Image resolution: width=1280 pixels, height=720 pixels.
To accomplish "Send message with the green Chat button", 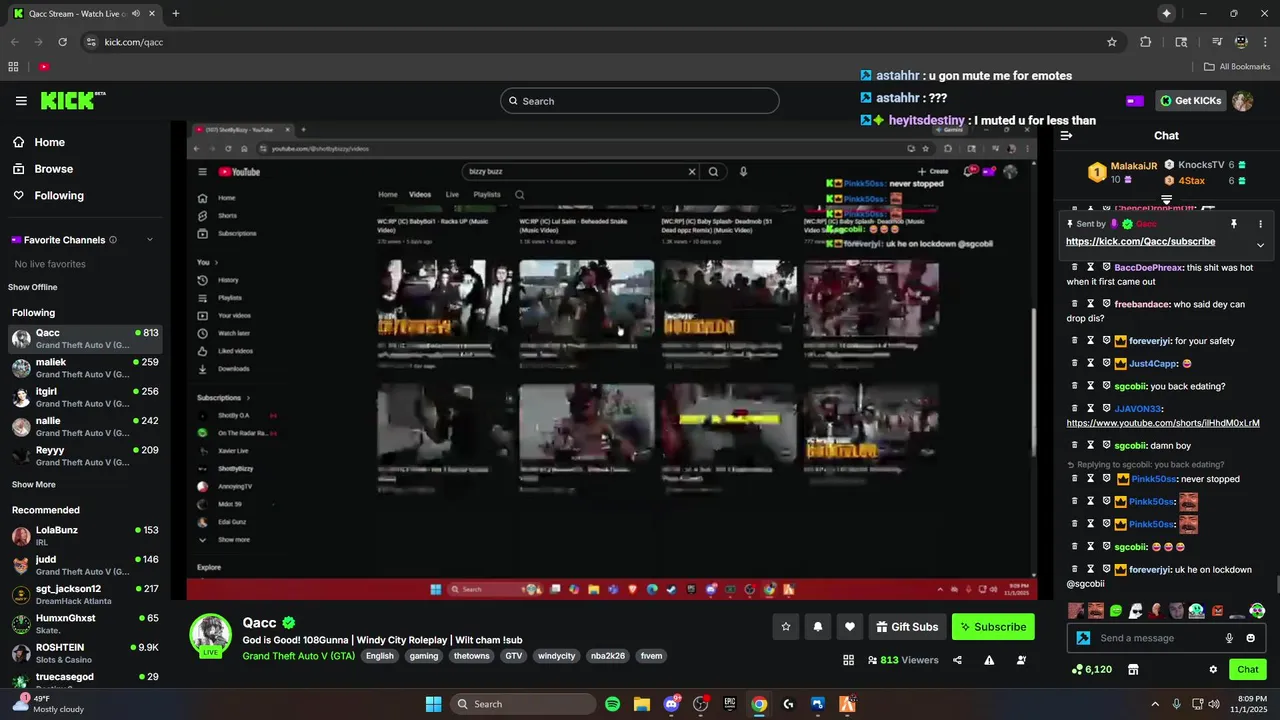I will tap(1248, 669).
